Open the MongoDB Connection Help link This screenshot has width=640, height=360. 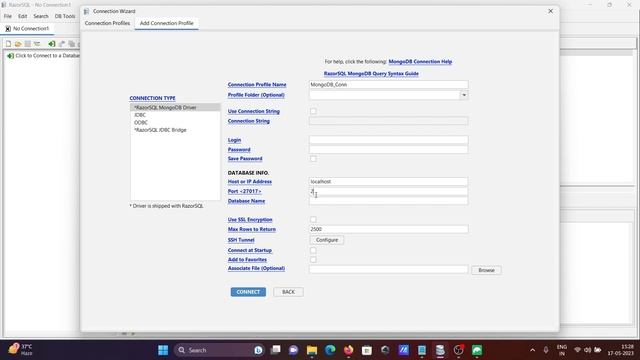coord(420,62)
